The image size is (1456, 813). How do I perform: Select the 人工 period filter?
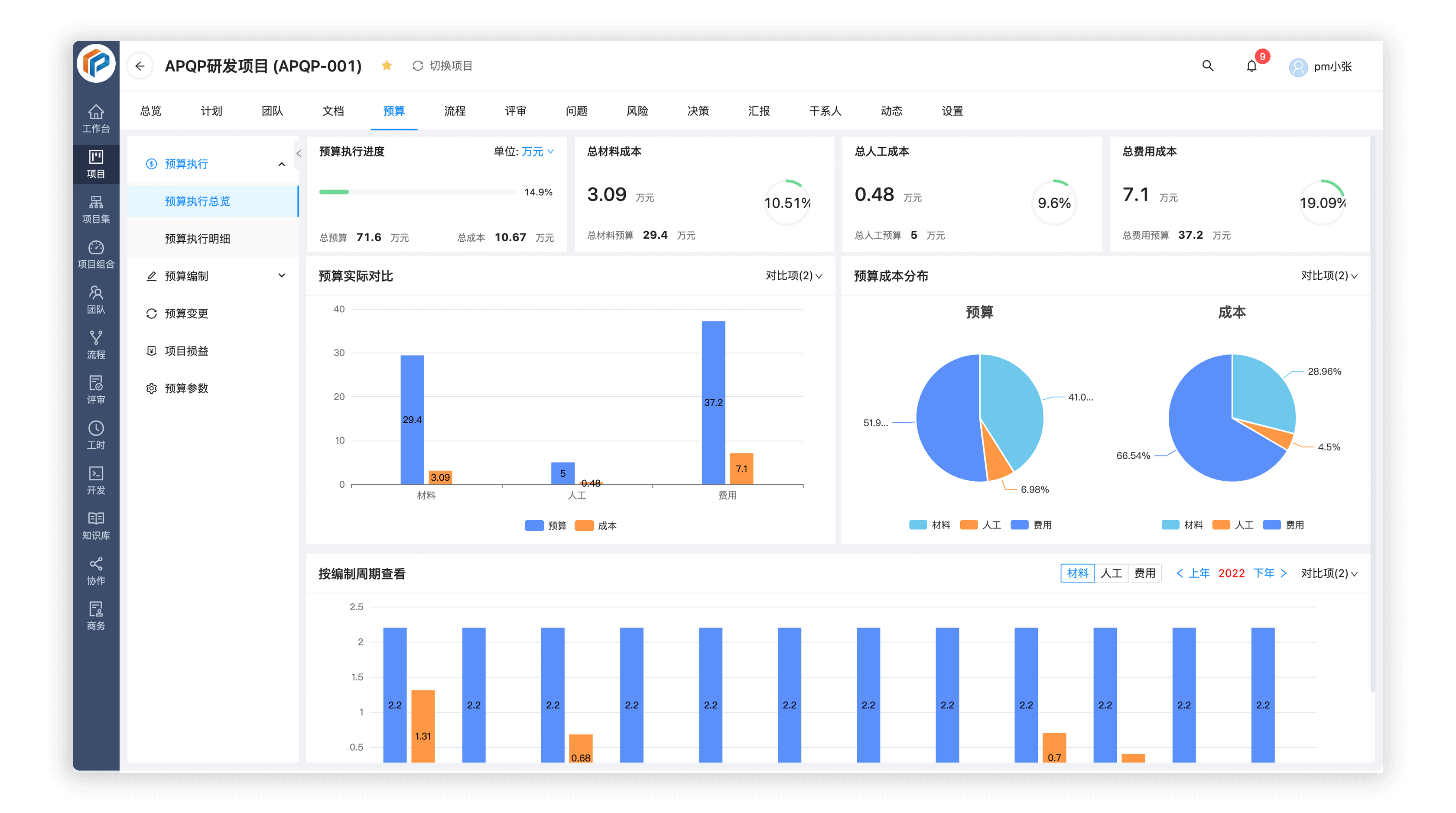[1111, 573]
